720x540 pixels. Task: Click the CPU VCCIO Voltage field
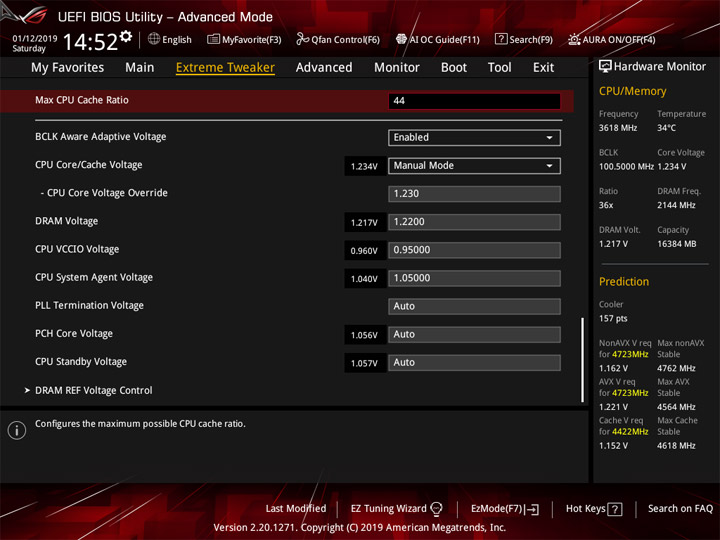[x=474, y=250]
